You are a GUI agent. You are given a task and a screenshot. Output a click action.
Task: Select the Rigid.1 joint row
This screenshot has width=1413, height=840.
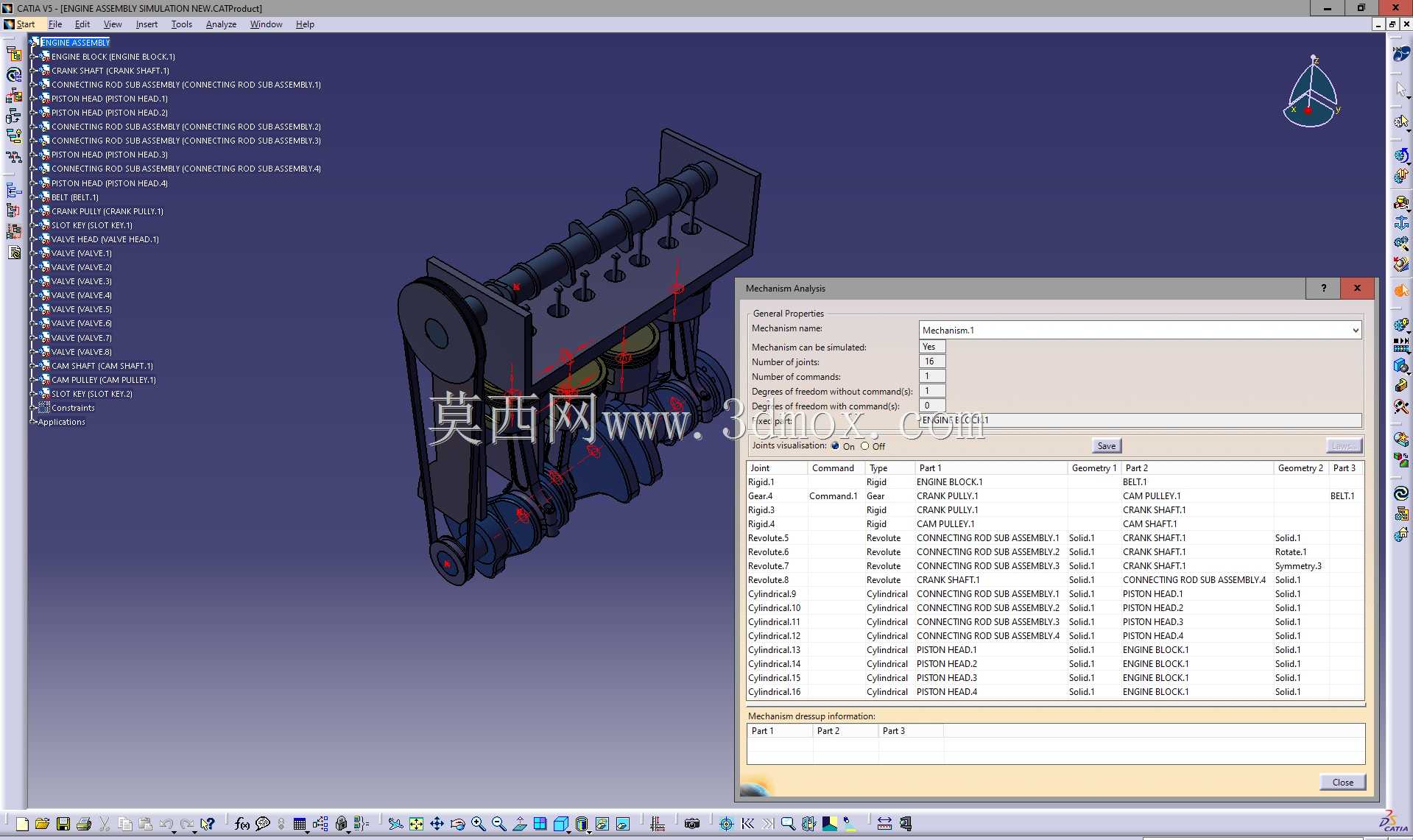1055,482
